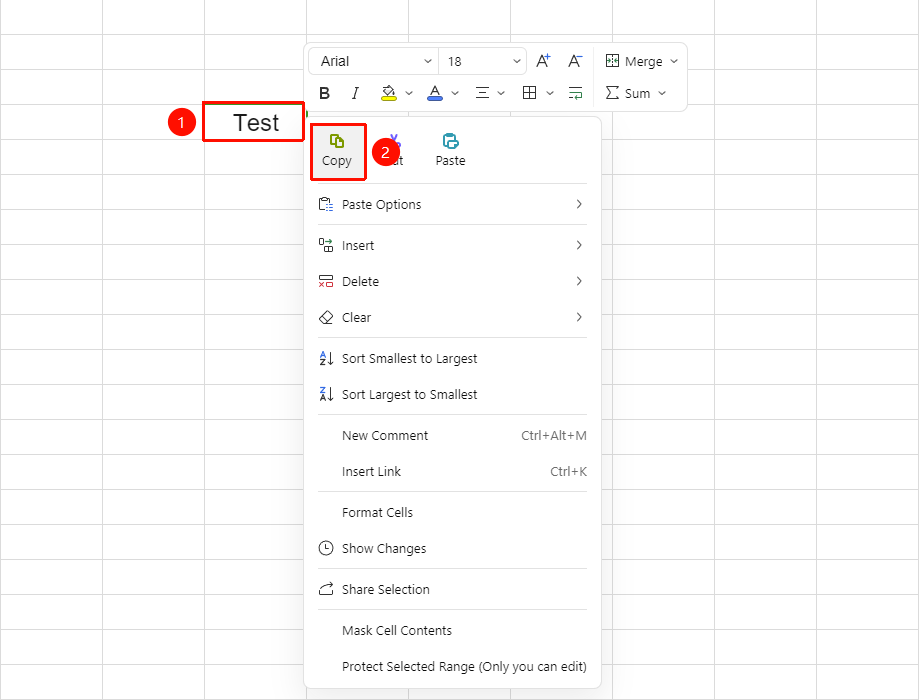Click the cell borders grid icon
Image resolution: width=919 pixels, height=700 pixels.
pyautogui.click(x=529, y=93)
